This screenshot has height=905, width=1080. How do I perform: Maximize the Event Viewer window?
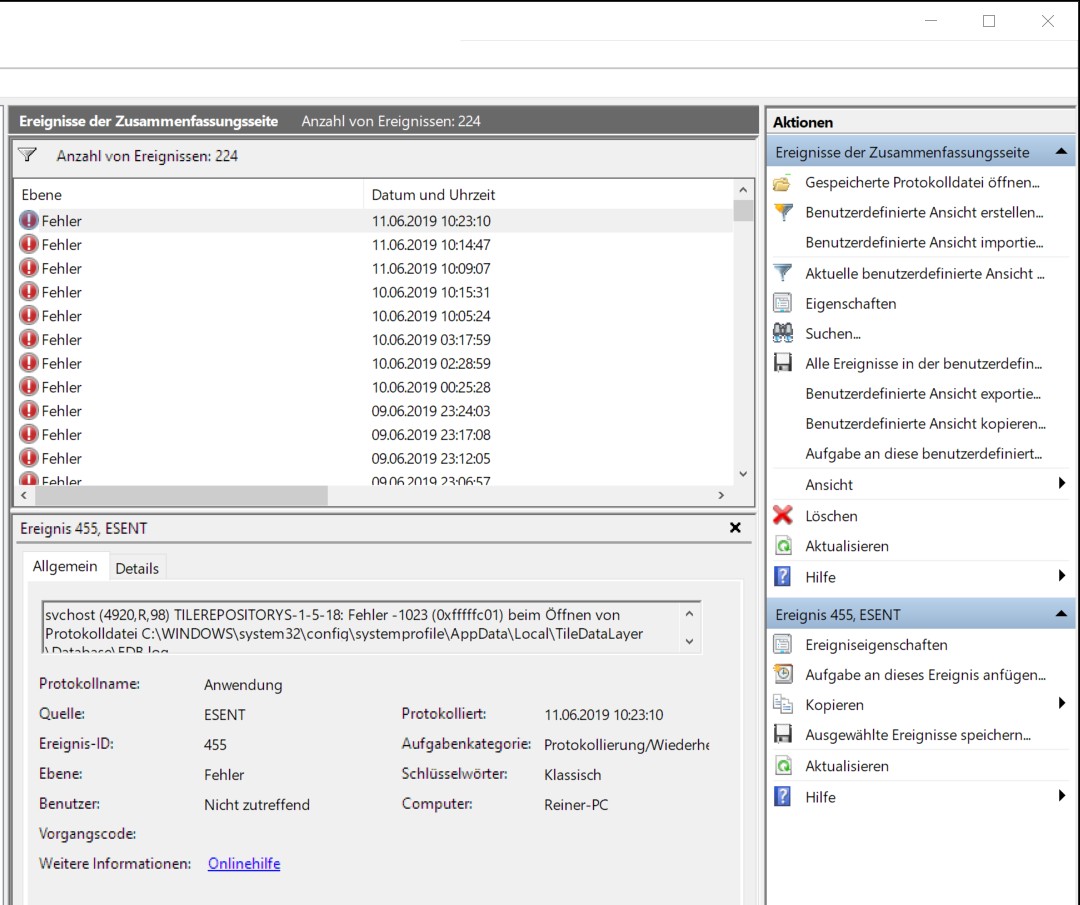[989, 21]
